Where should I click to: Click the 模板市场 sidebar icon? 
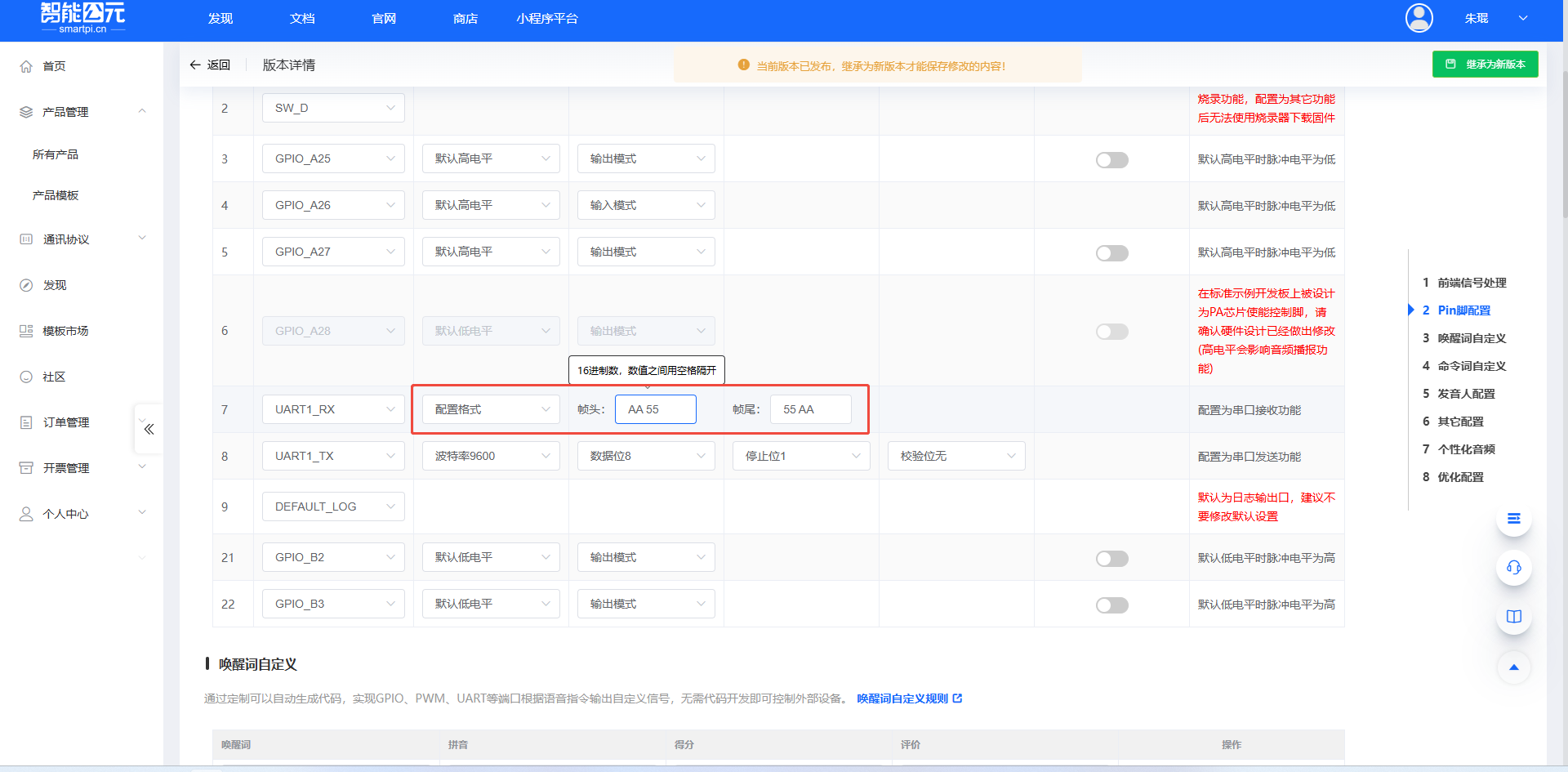(x=25, y=331)
